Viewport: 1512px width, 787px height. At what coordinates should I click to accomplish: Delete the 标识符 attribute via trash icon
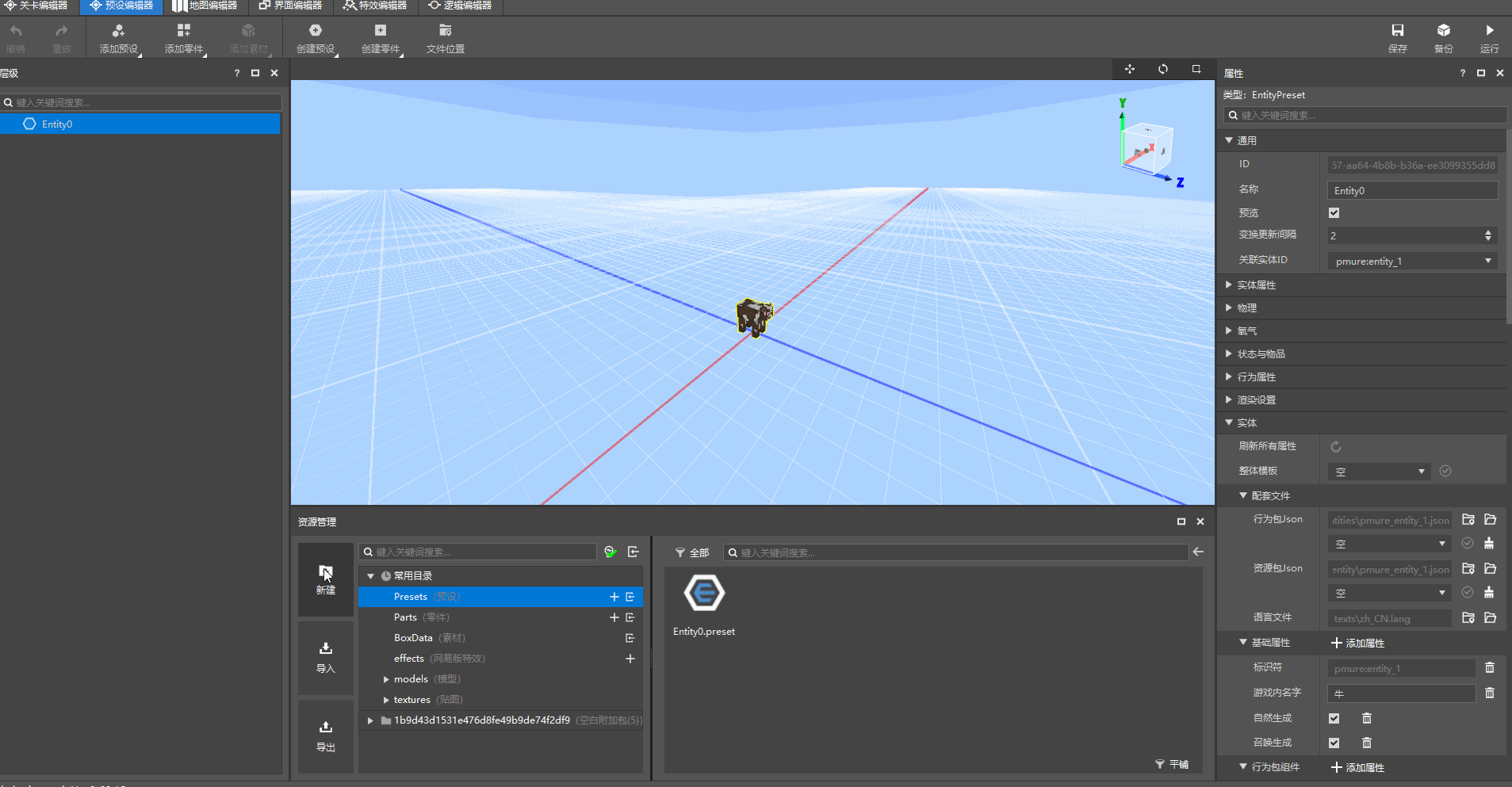[1490, 668]
